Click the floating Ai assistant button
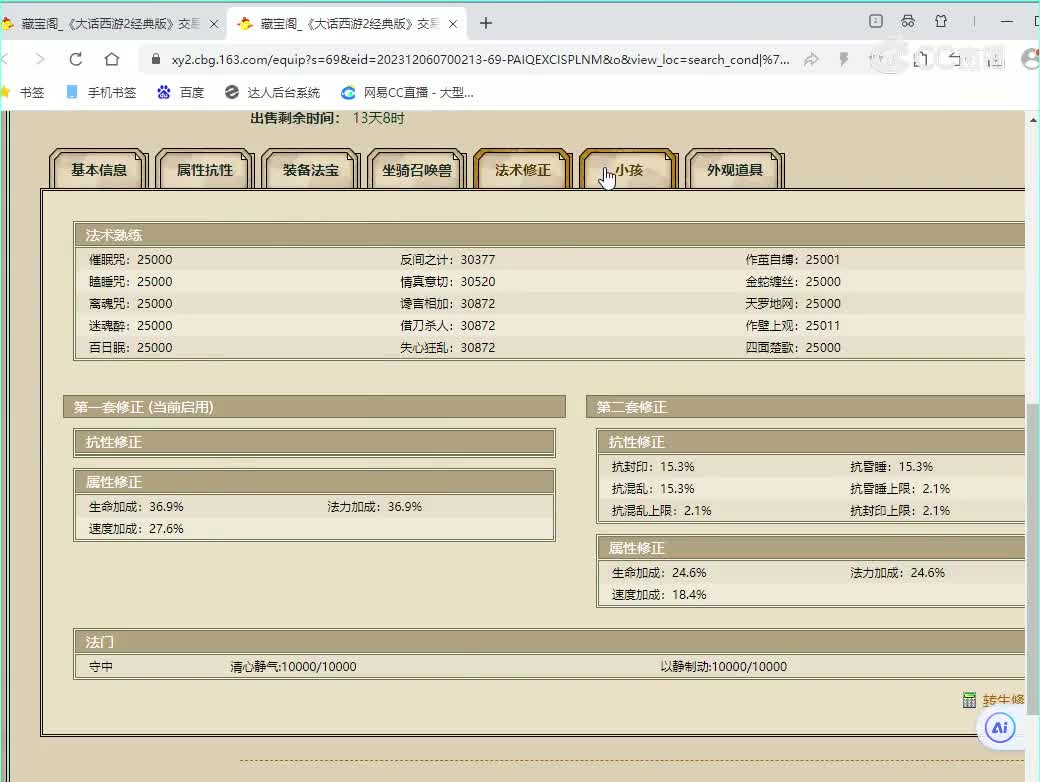Screen dimensions: 1040x782 click(1000, 728)
